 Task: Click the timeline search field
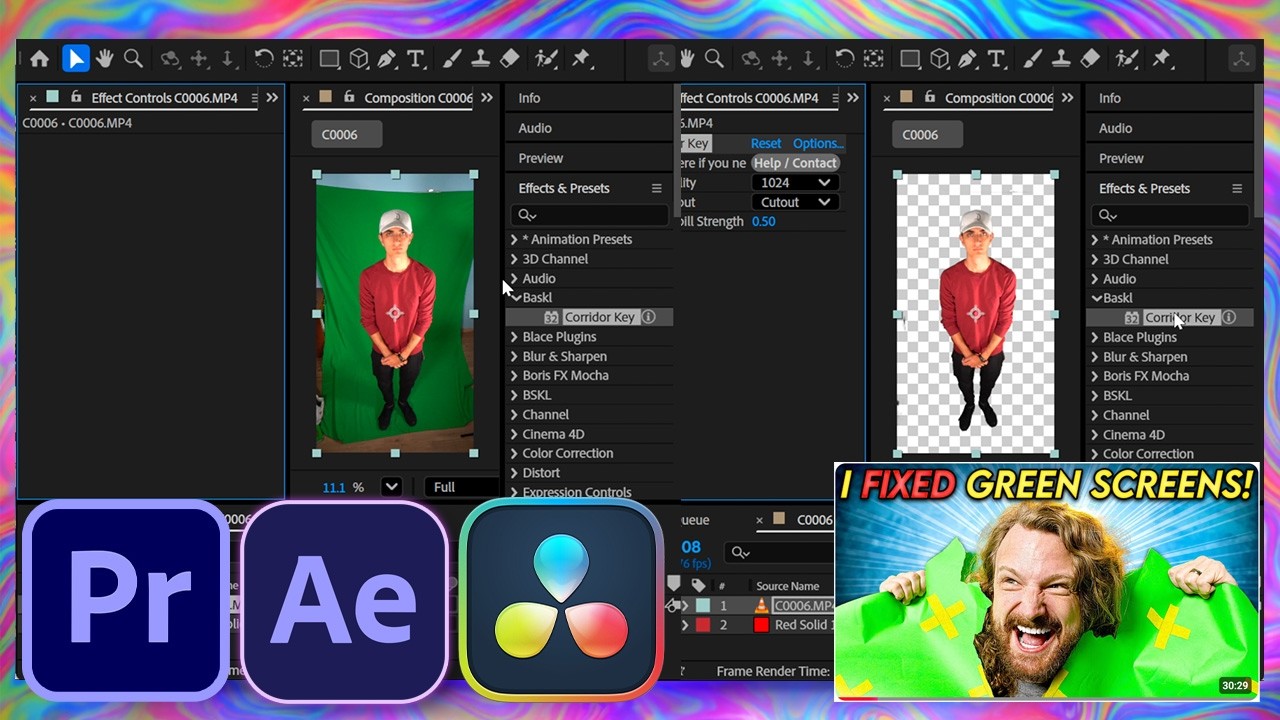click(780, 552)
